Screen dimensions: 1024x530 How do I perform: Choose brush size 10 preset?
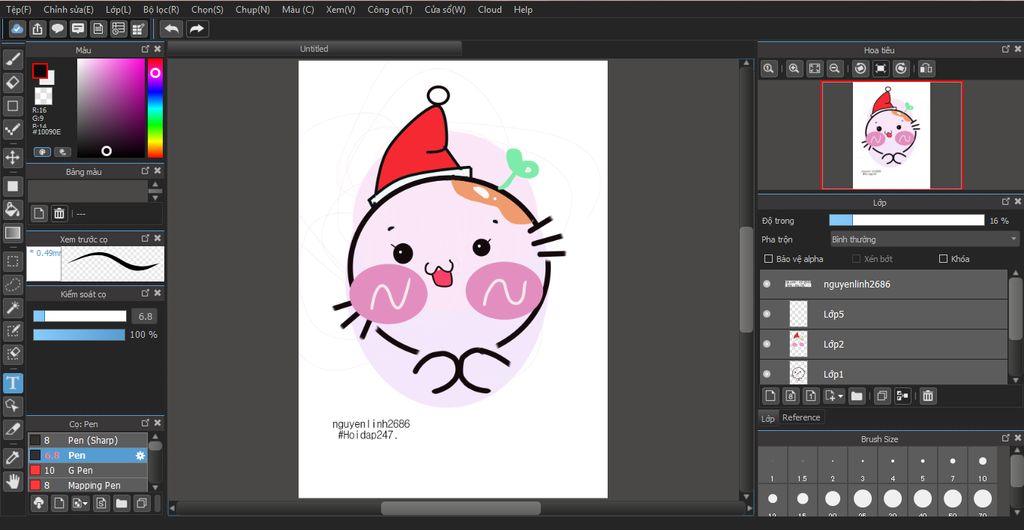[983, 467]
